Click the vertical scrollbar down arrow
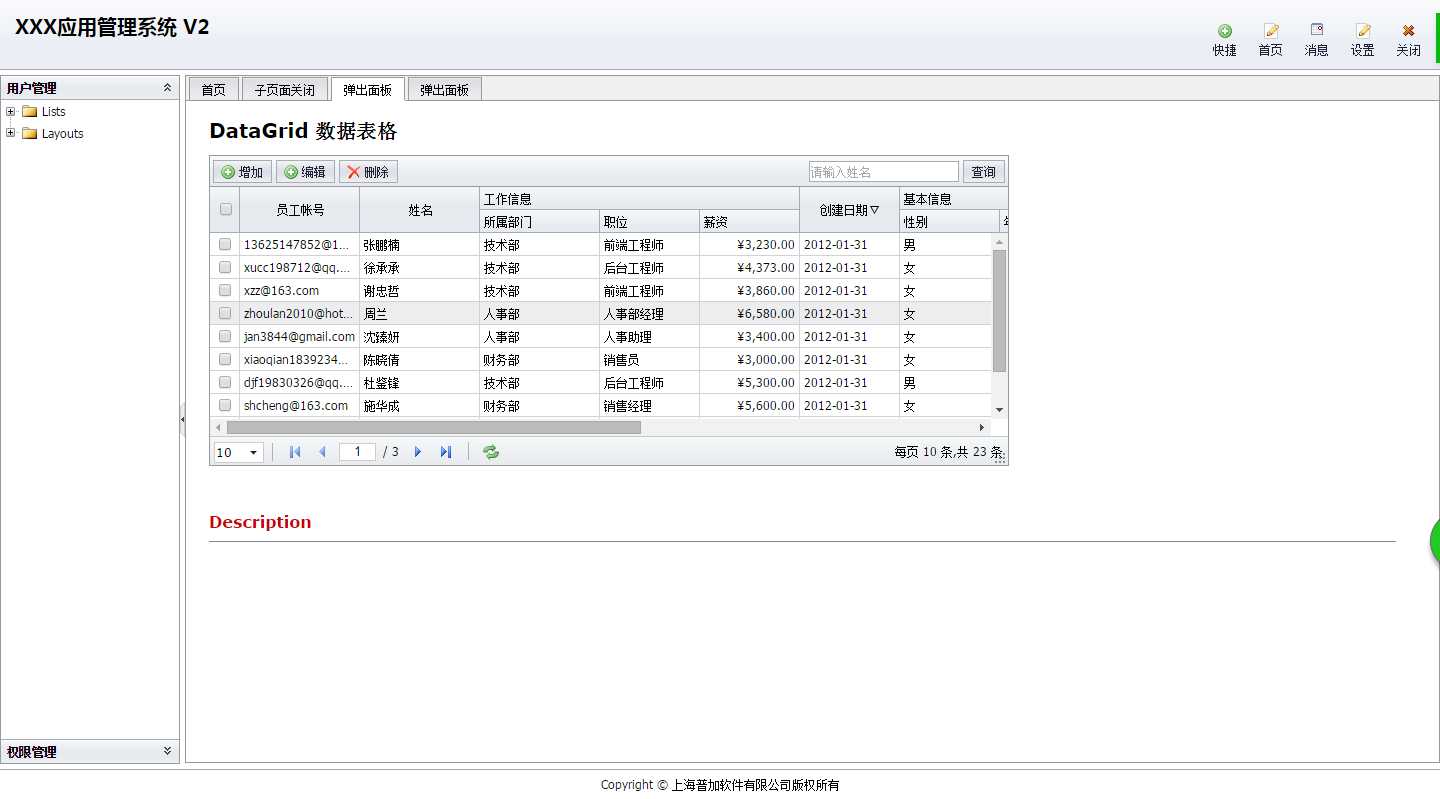The height and width of the screenshot is (799, 1440). pos(999,410)
